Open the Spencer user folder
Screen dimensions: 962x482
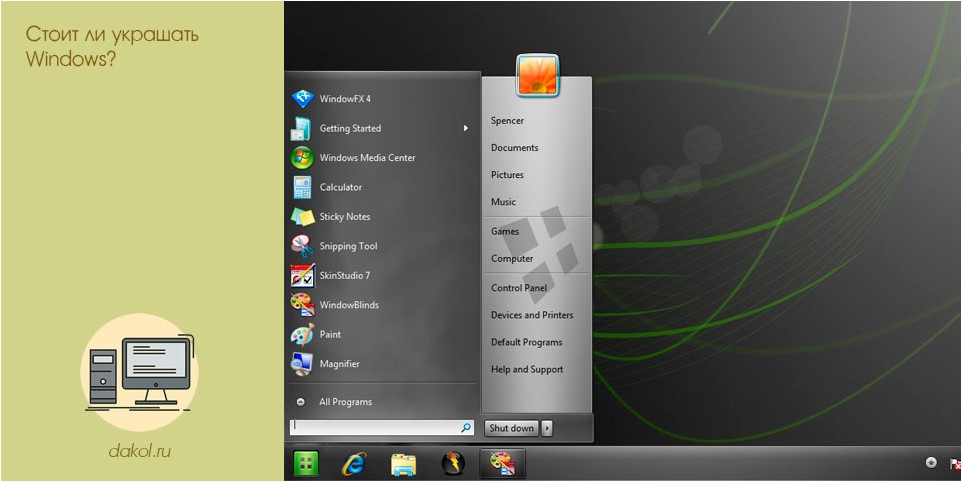tap(507, 121)
